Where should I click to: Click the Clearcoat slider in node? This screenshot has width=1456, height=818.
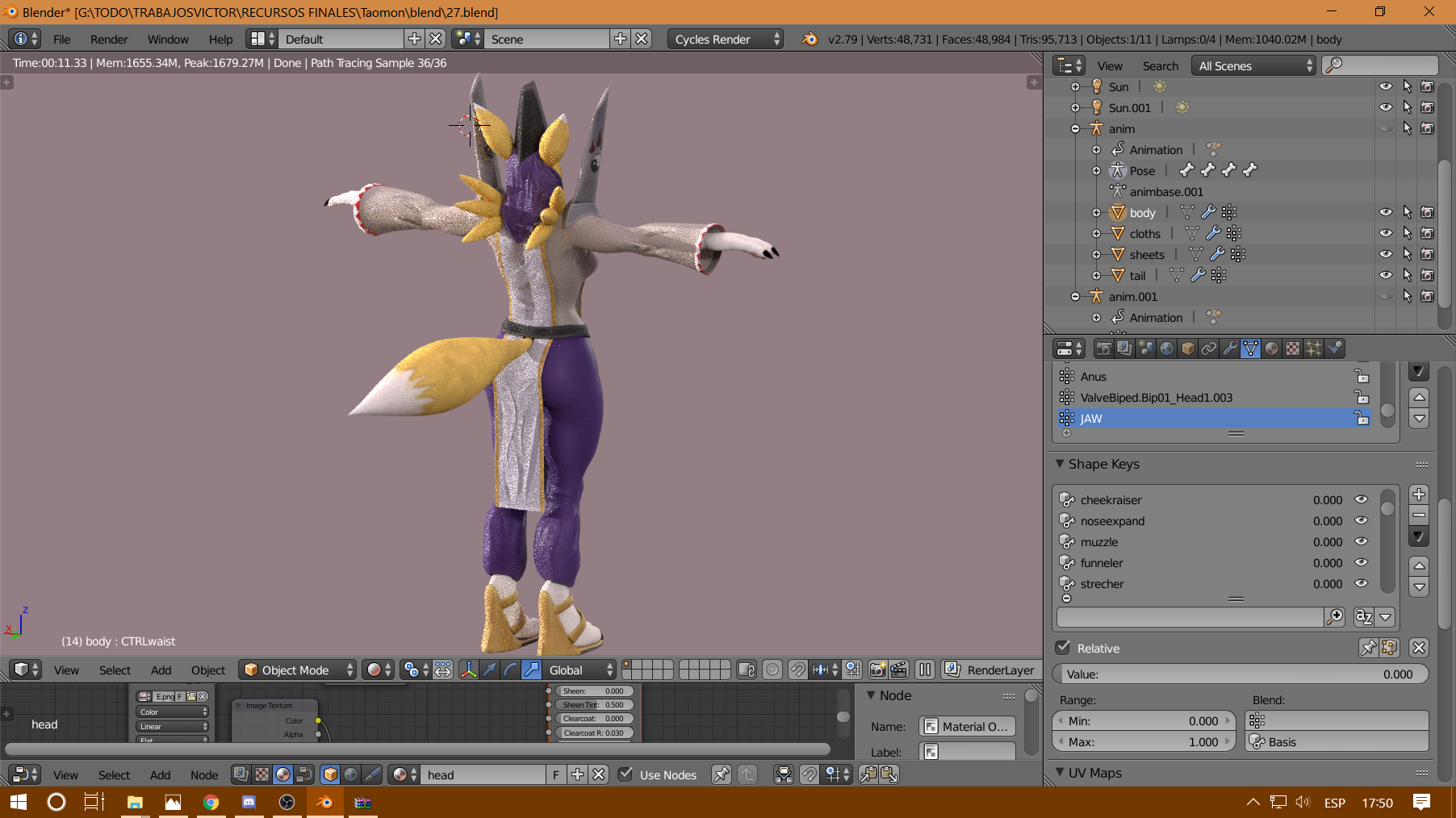tap(595, 718)
